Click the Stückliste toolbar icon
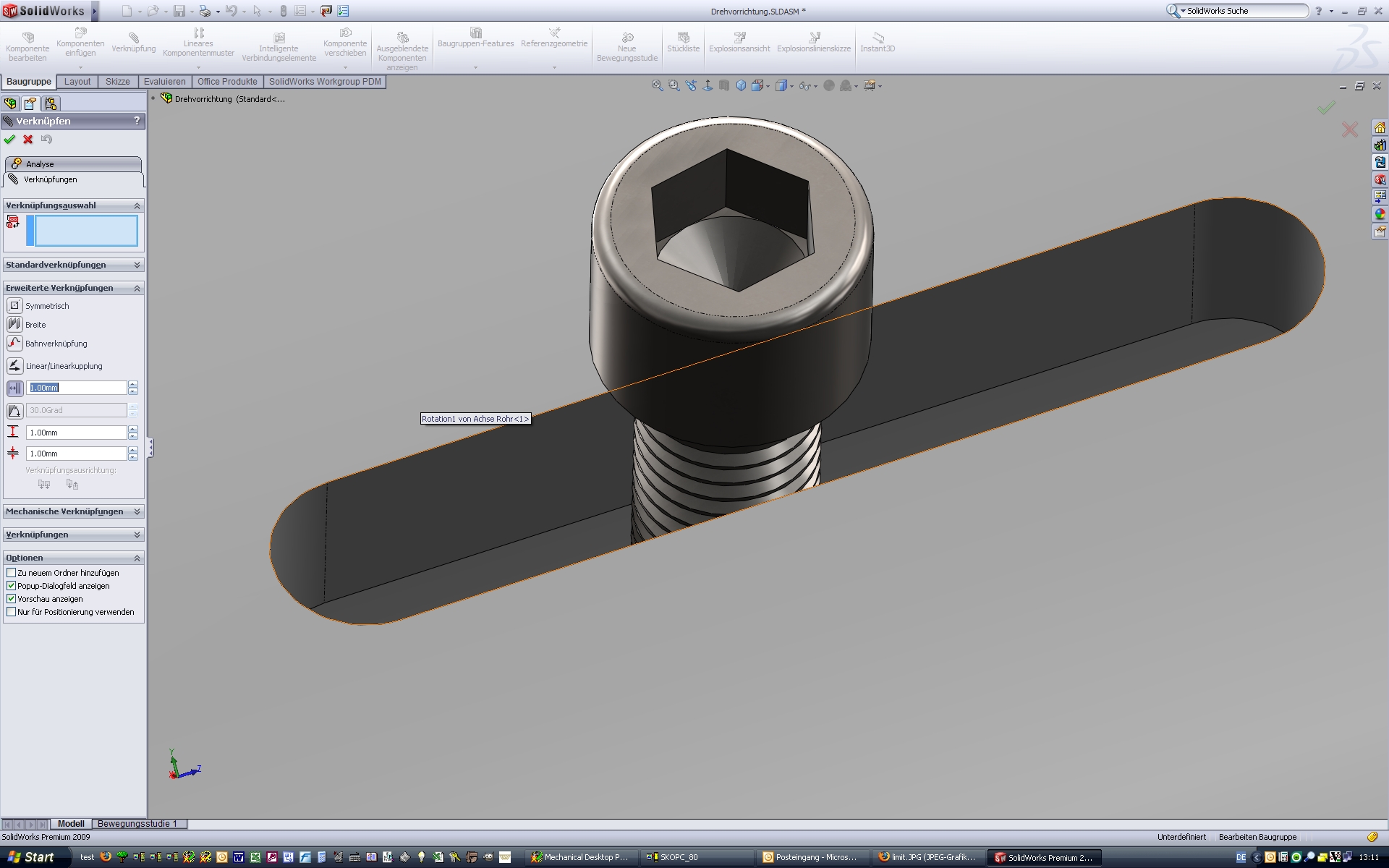 tap(683, 41)
